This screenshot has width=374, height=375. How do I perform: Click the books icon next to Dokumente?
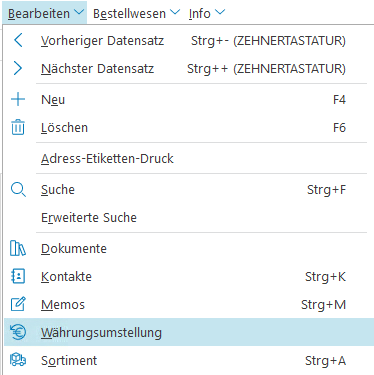pos(18,248)
